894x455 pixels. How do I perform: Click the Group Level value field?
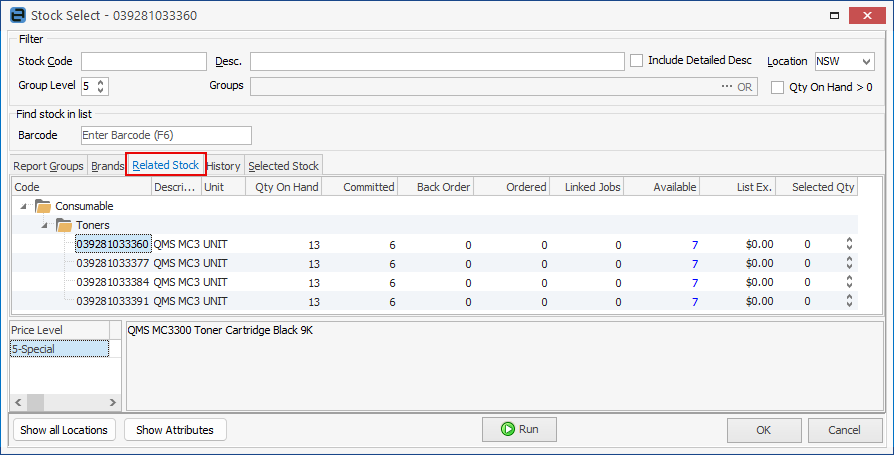pos(89,87)
